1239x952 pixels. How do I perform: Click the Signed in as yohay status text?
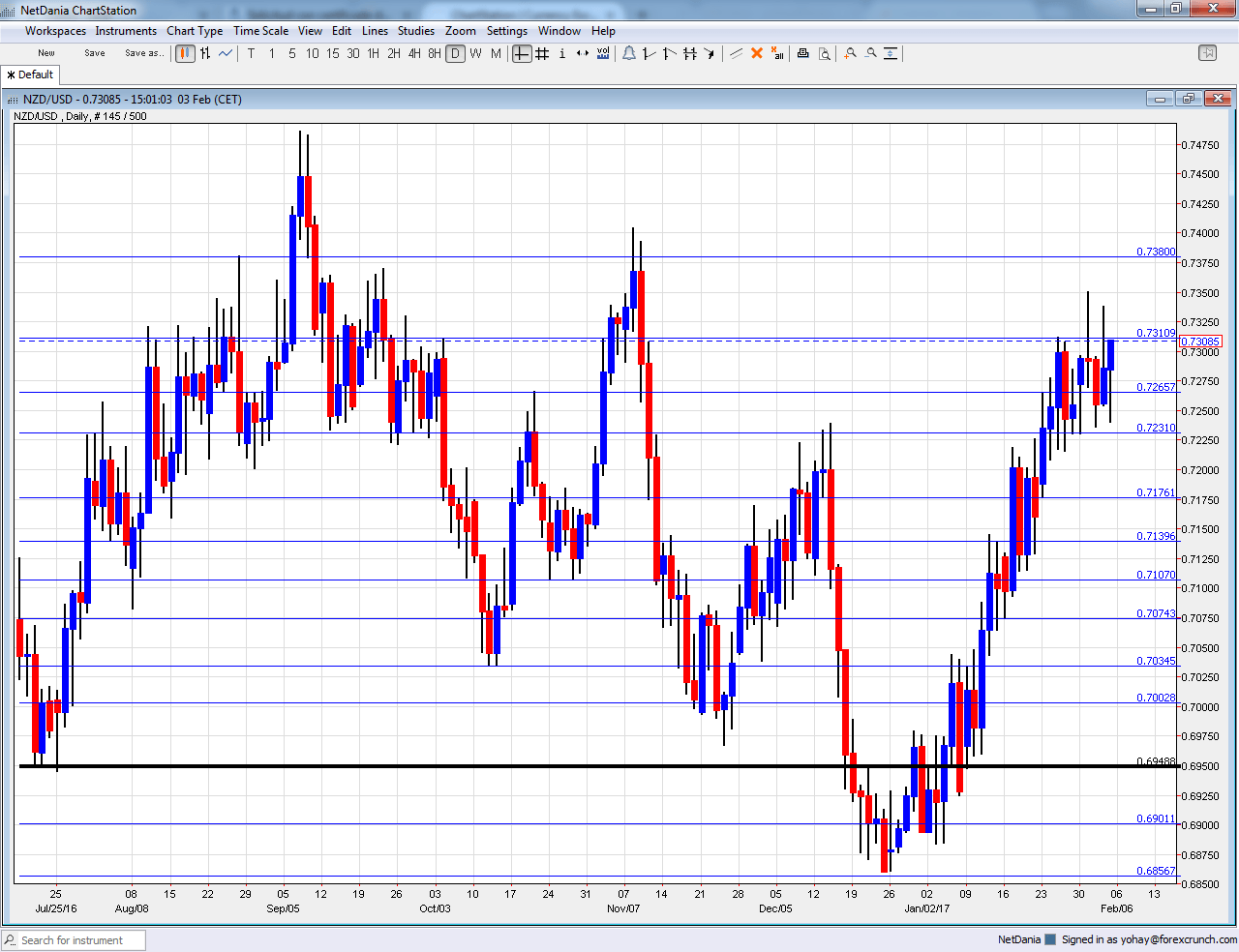click(1149, 939)
